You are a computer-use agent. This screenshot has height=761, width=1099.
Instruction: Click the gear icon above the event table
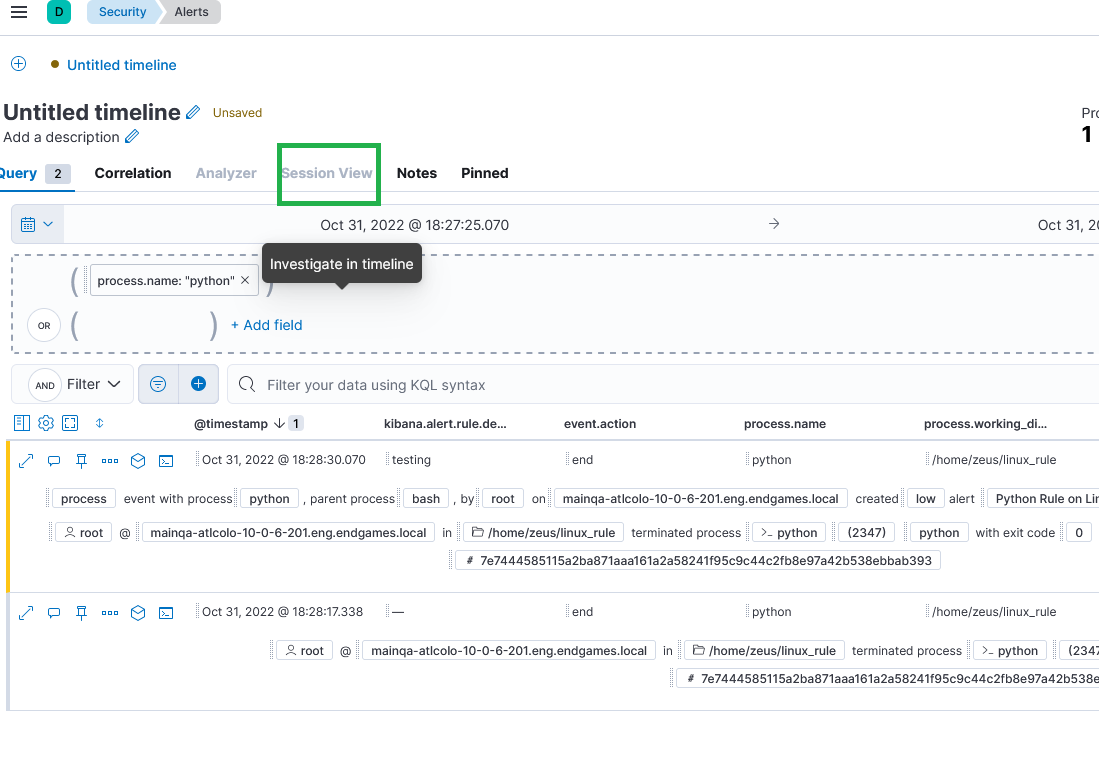tap(45, 423)
